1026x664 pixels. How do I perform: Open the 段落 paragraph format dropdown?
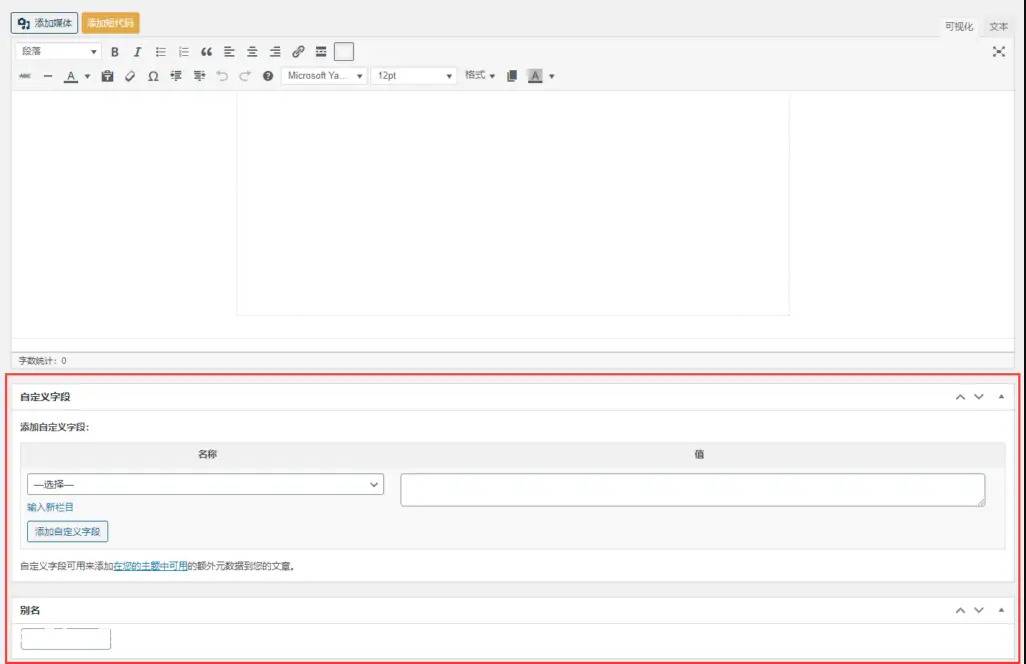pyautogui.click(x=59, y=52)
